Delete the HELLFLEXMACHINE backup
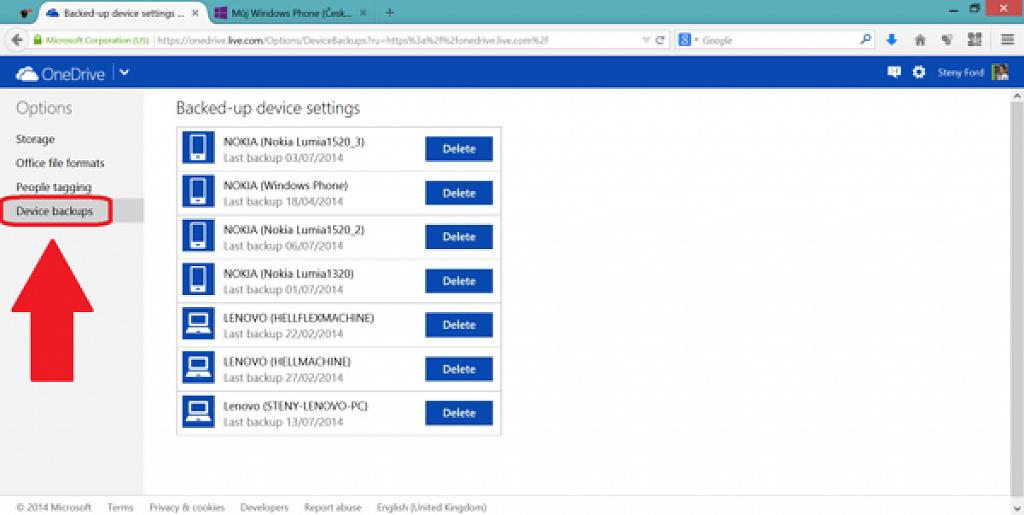The image size is (1024, 515). (x=459, y=325)
